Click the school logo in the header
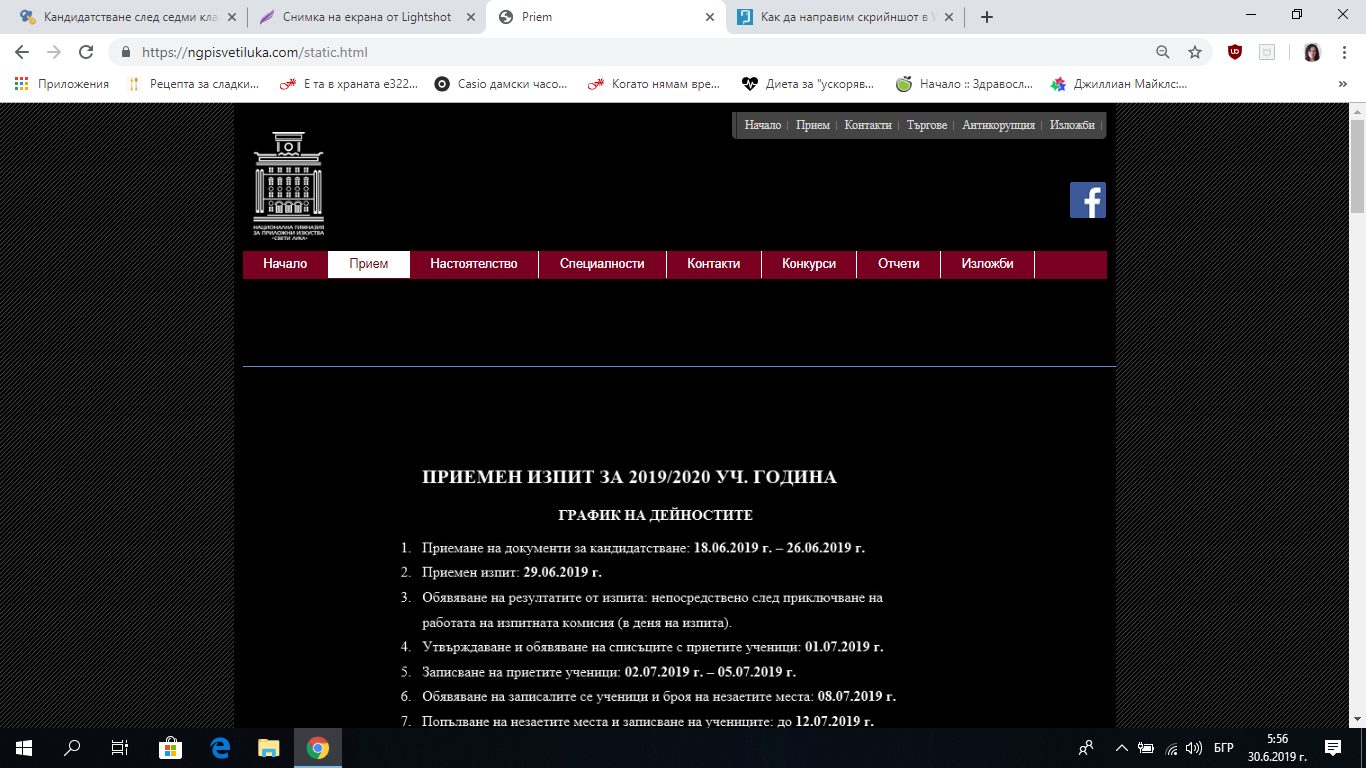1366x768 pixels. 288,184
